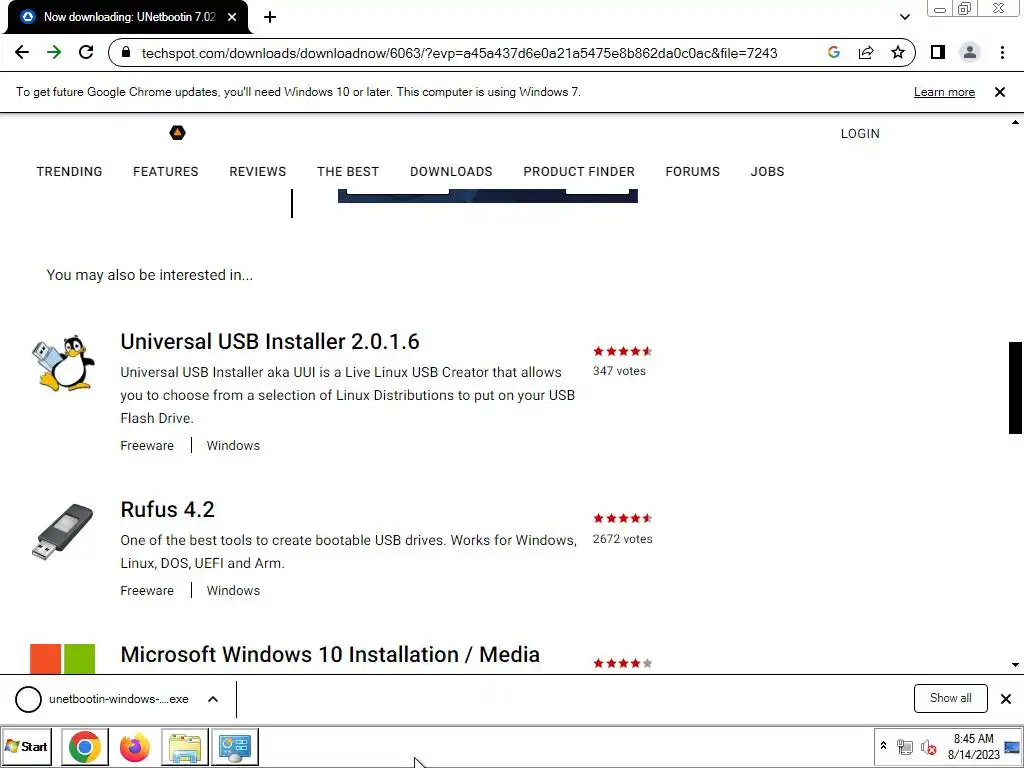Open the LOGIN link
Viewport: 1024px width, 768px height.
(860, 133)
